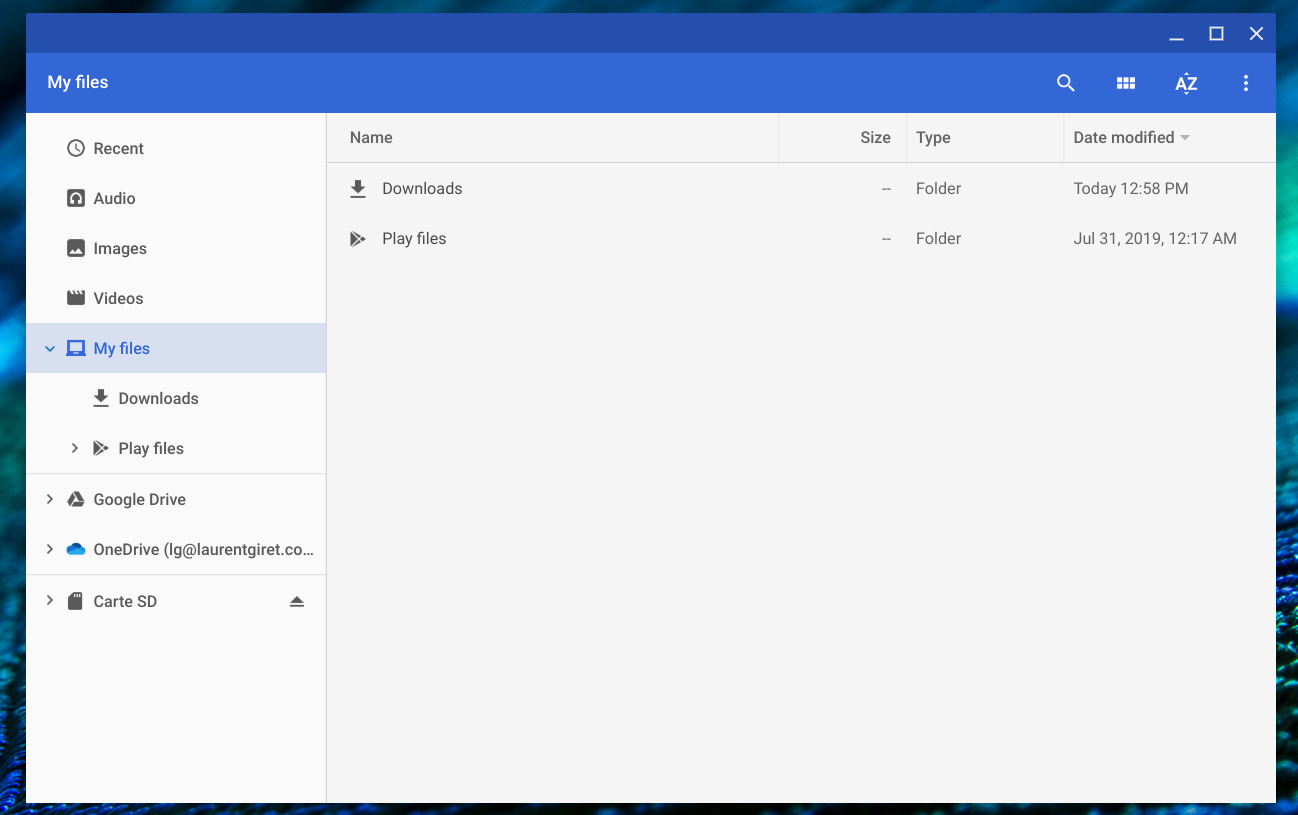This screenshot has height=815, width=1298.
Task: Go to Images in sidebar
Action: tap(119, 248)
